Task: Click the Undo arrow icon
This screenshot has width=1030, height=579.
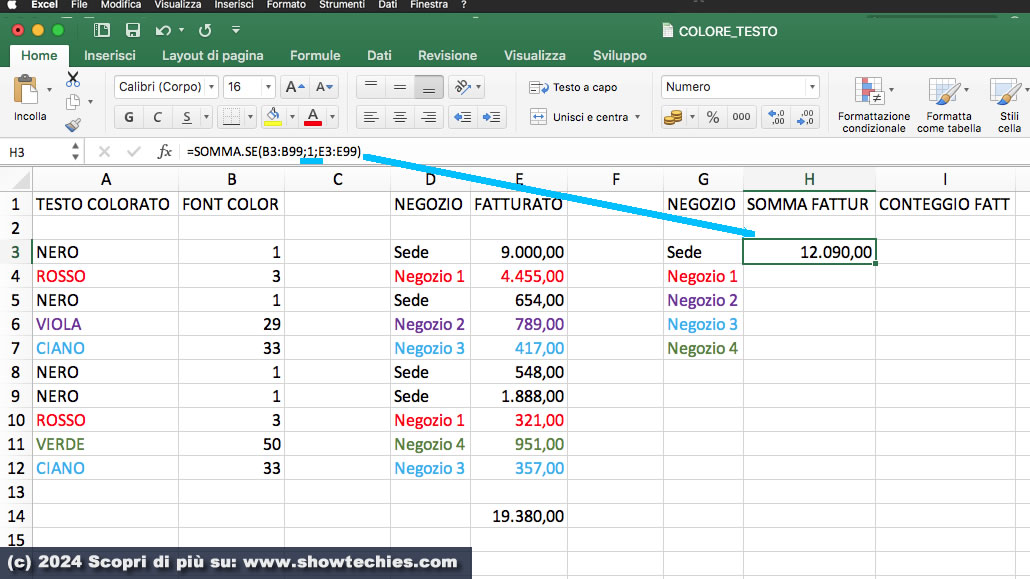Action: pos(163,30)
